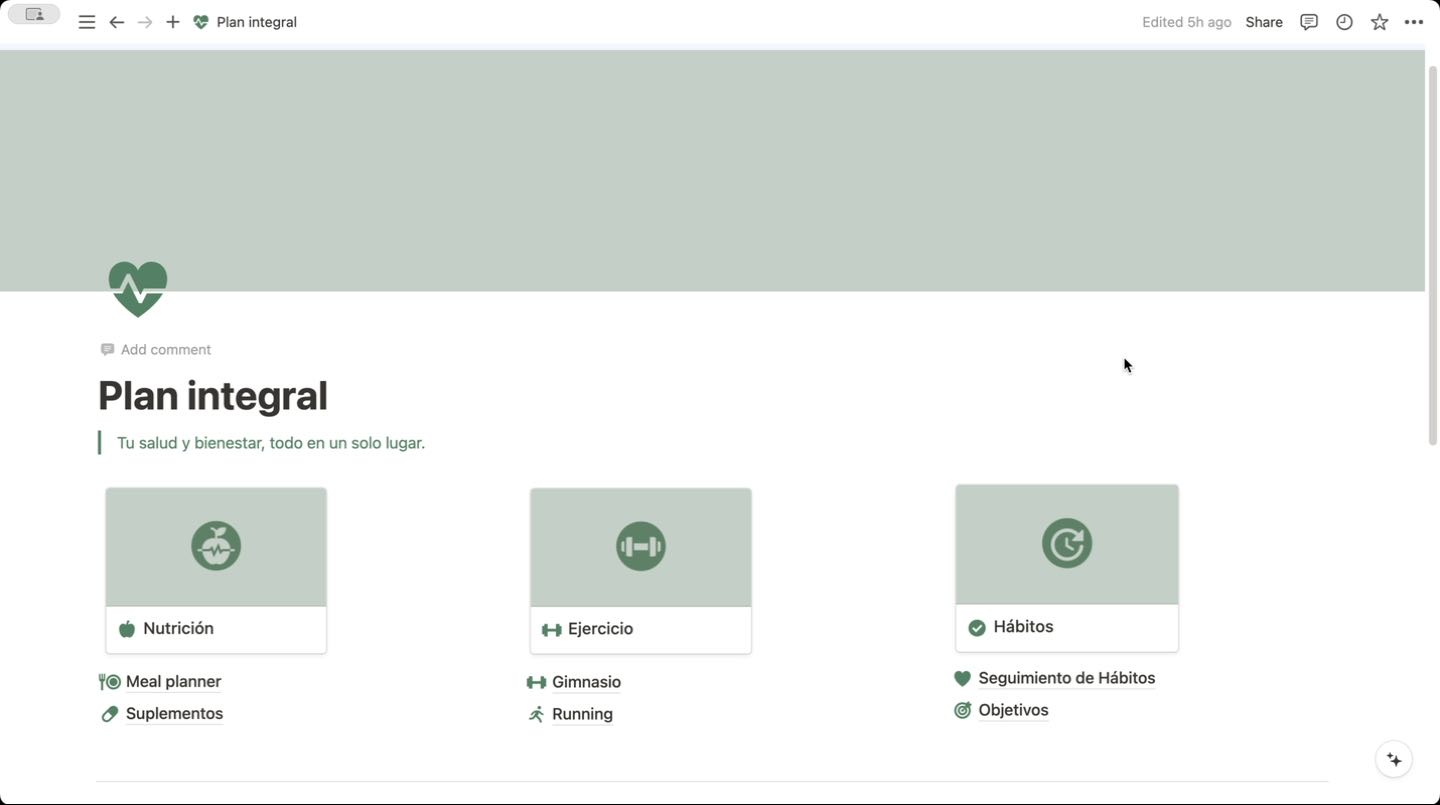Go back using the left arrow

coord(117,22)
